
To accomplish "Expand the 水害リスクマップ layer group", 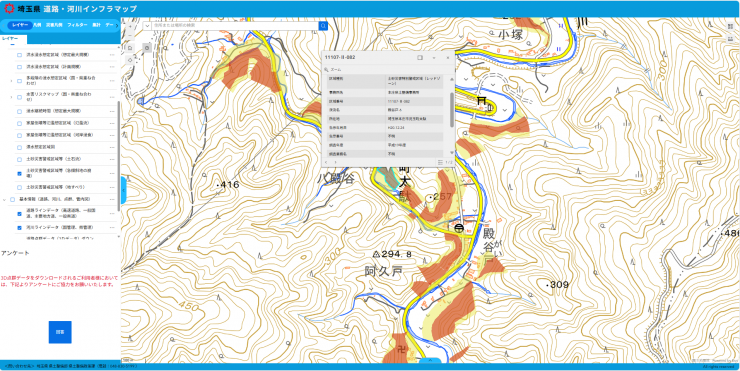I will (x=11, y=97).
